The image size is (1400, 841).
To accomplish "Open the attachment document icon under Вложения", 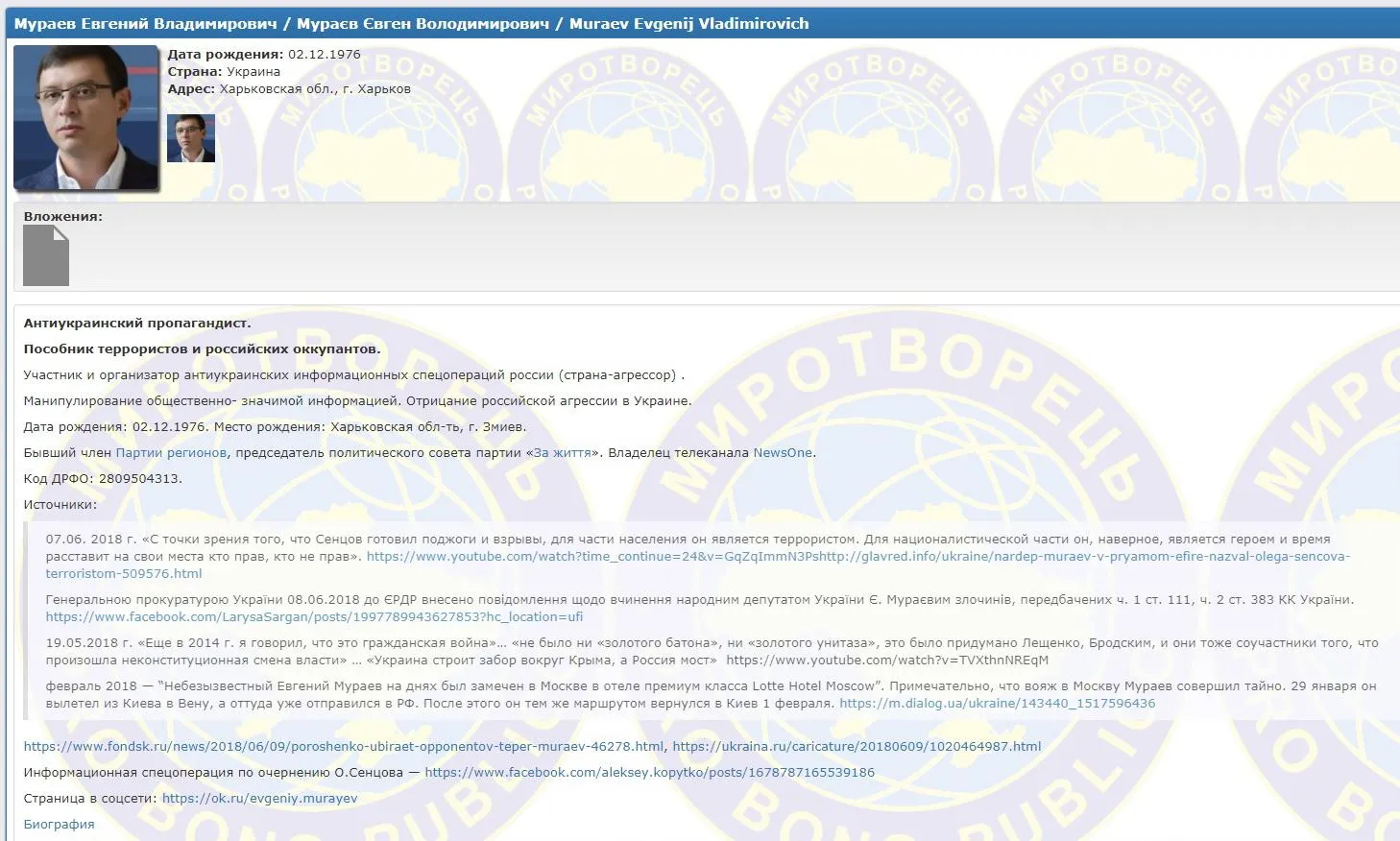I will pyautogui.click(x=46, y=254).
